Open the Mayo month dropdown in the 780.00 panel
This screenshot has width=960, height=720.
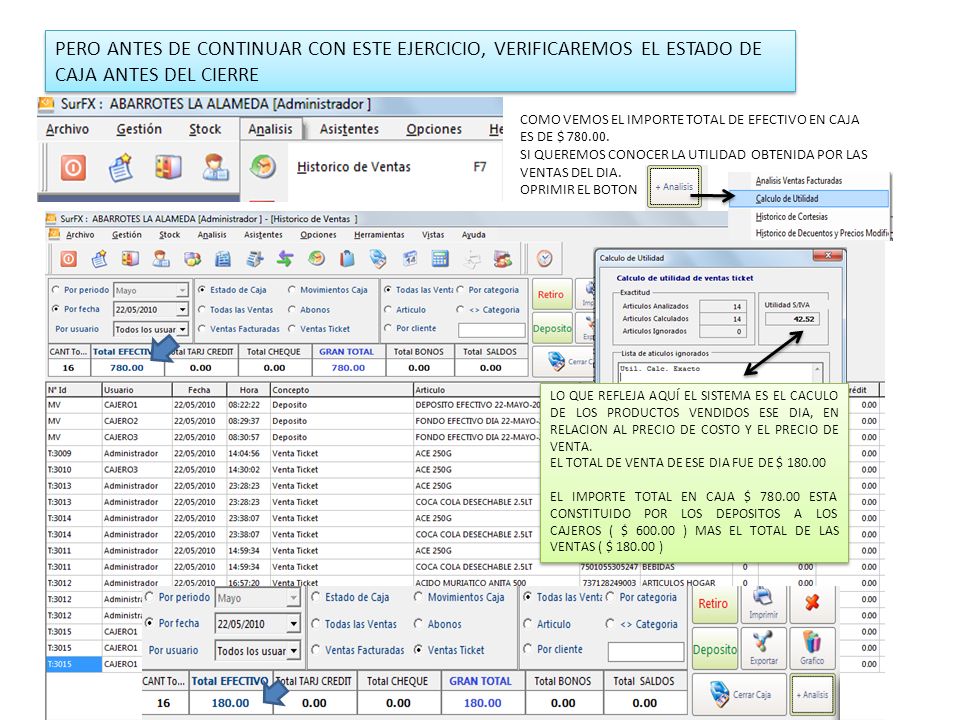pyautogui.click(x=182, y=290)
